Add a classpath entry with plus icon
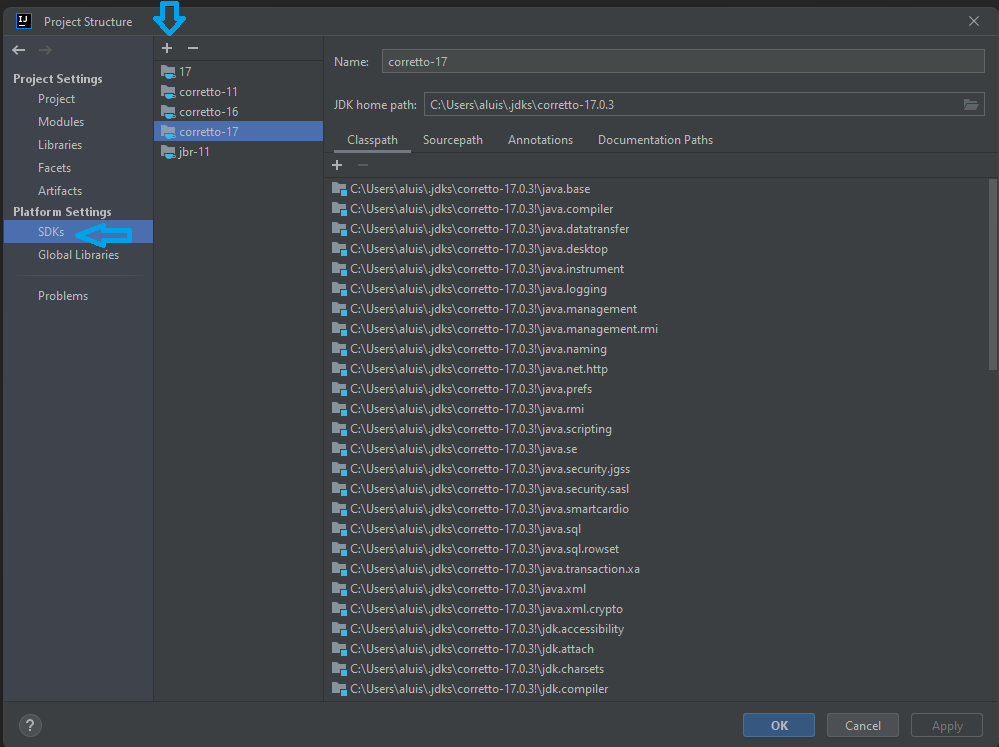Screen dimensions: 999x747 coord(337,165)
